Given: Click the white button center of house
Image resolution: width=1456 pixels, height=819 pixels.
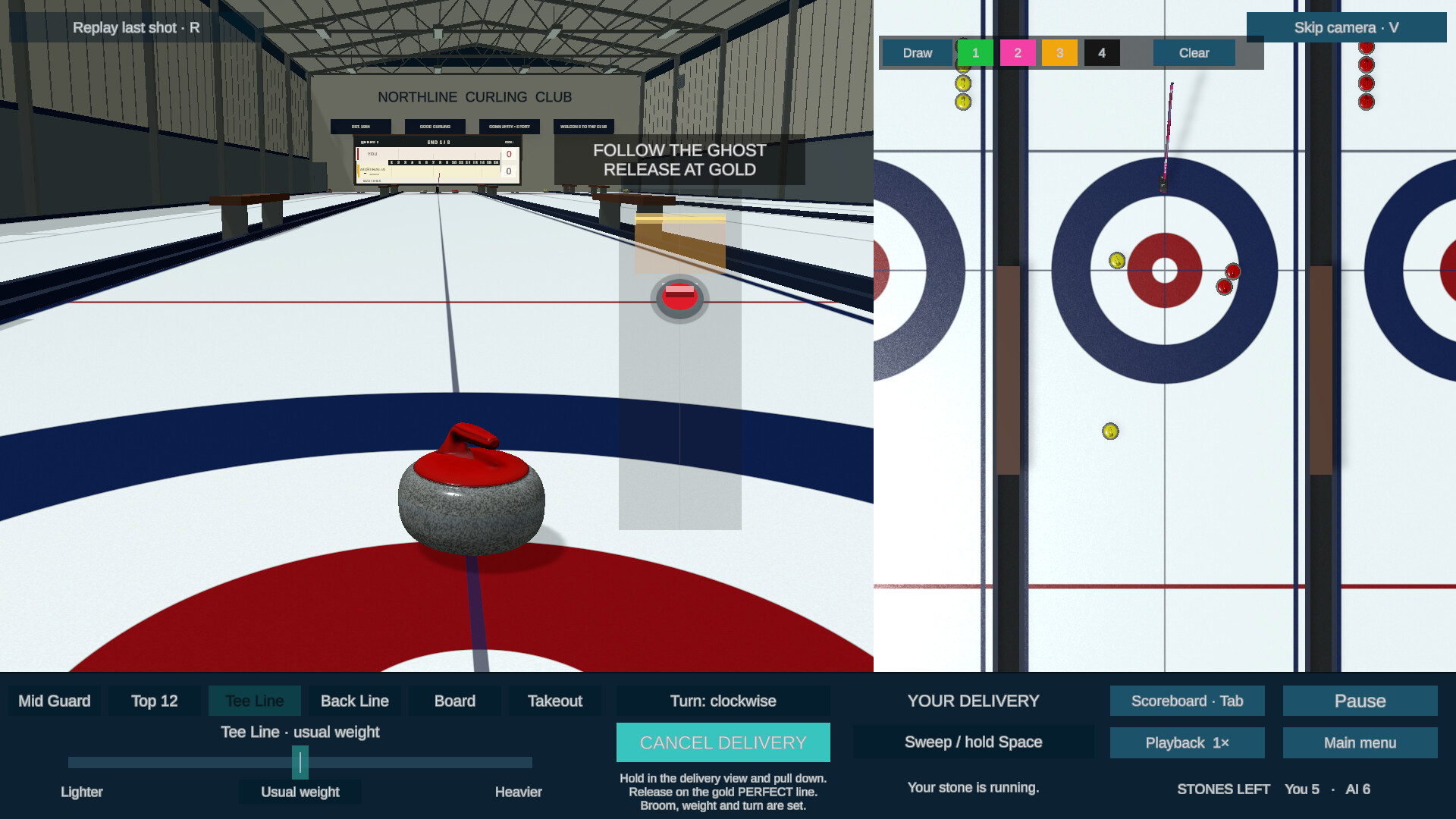Looking at the screenshot, I should click(1165, 270).
